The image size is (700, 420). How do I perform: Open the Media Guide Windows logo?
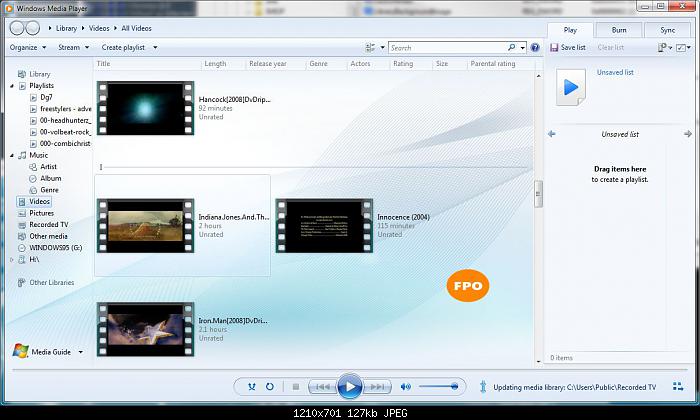point(21,351)
